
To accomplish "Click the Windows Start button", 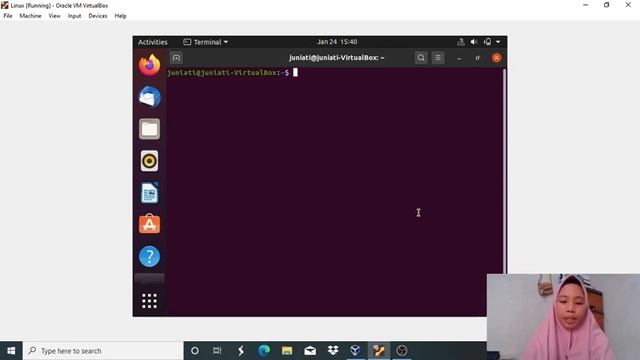I will coord(11,351).
